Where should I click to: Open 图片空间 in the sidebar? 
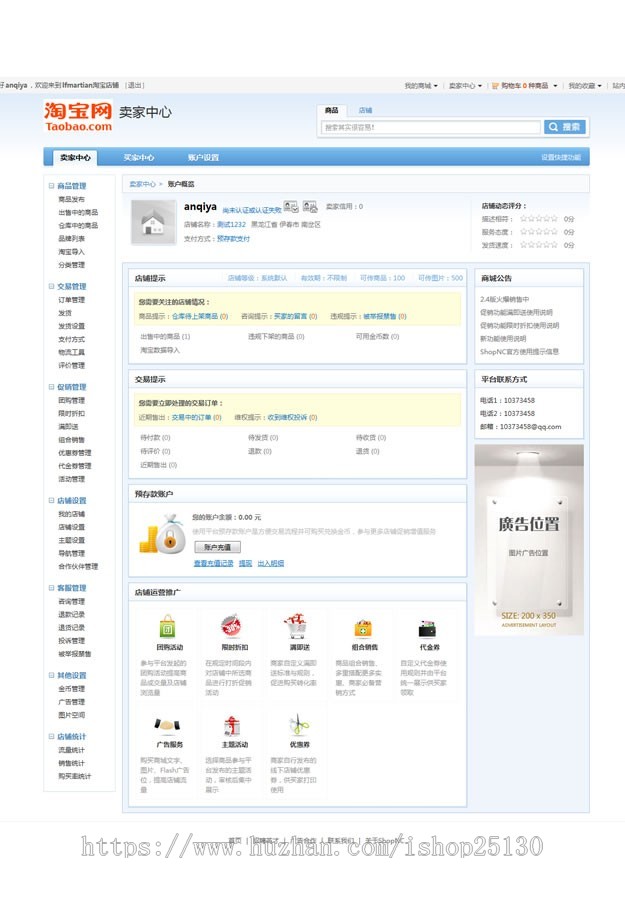point(71,715)
